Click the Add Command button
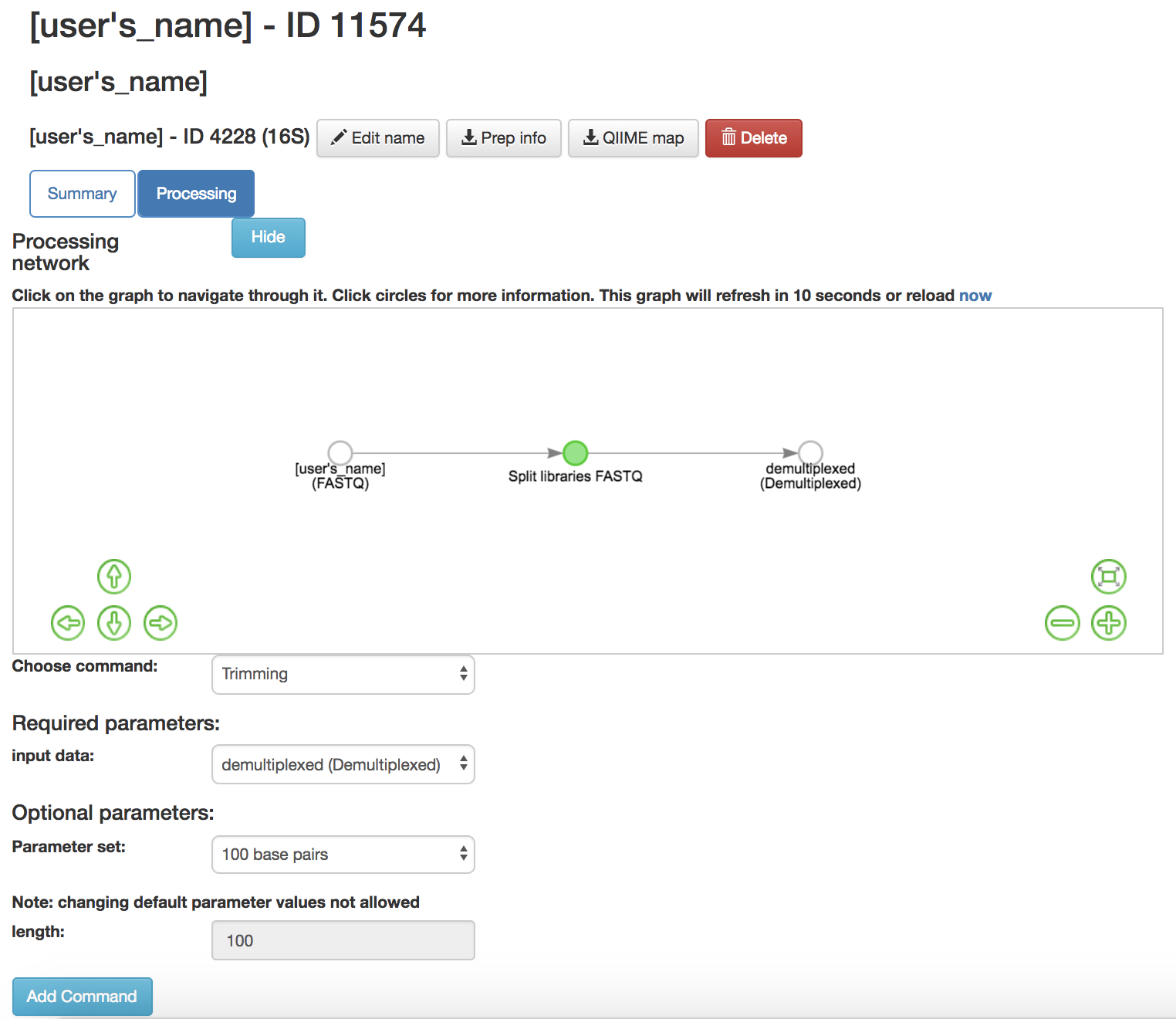Image resolution: width=1176 pixels, height=1019 pixels. (82, 997)
